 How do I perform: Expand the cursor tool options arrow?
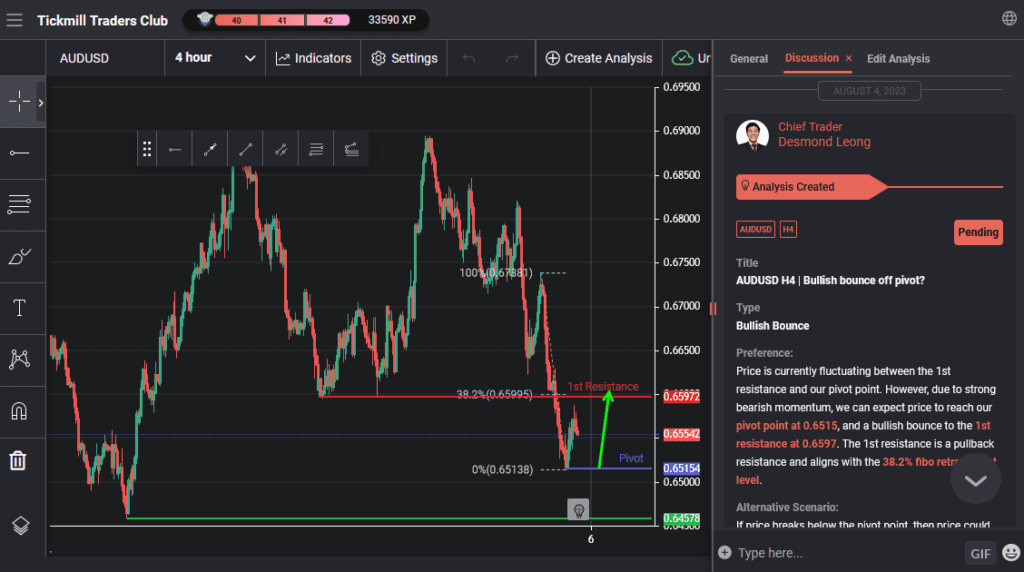point(41,102)
